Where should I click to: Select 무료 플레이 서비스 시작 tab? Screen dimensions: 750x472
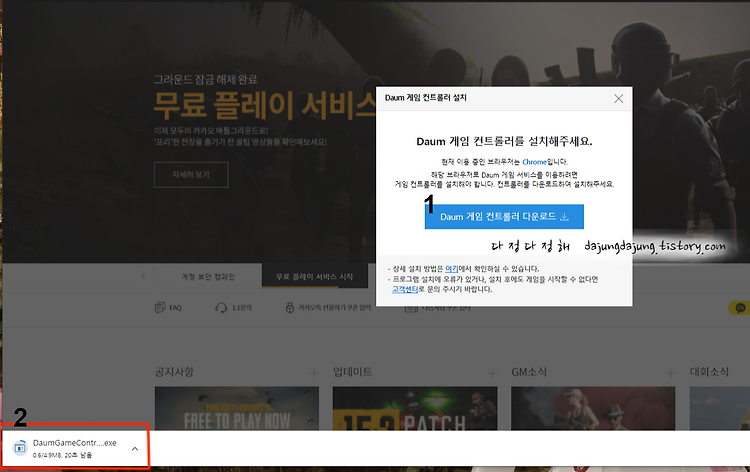pyautogui.click(x=315, y=276)
